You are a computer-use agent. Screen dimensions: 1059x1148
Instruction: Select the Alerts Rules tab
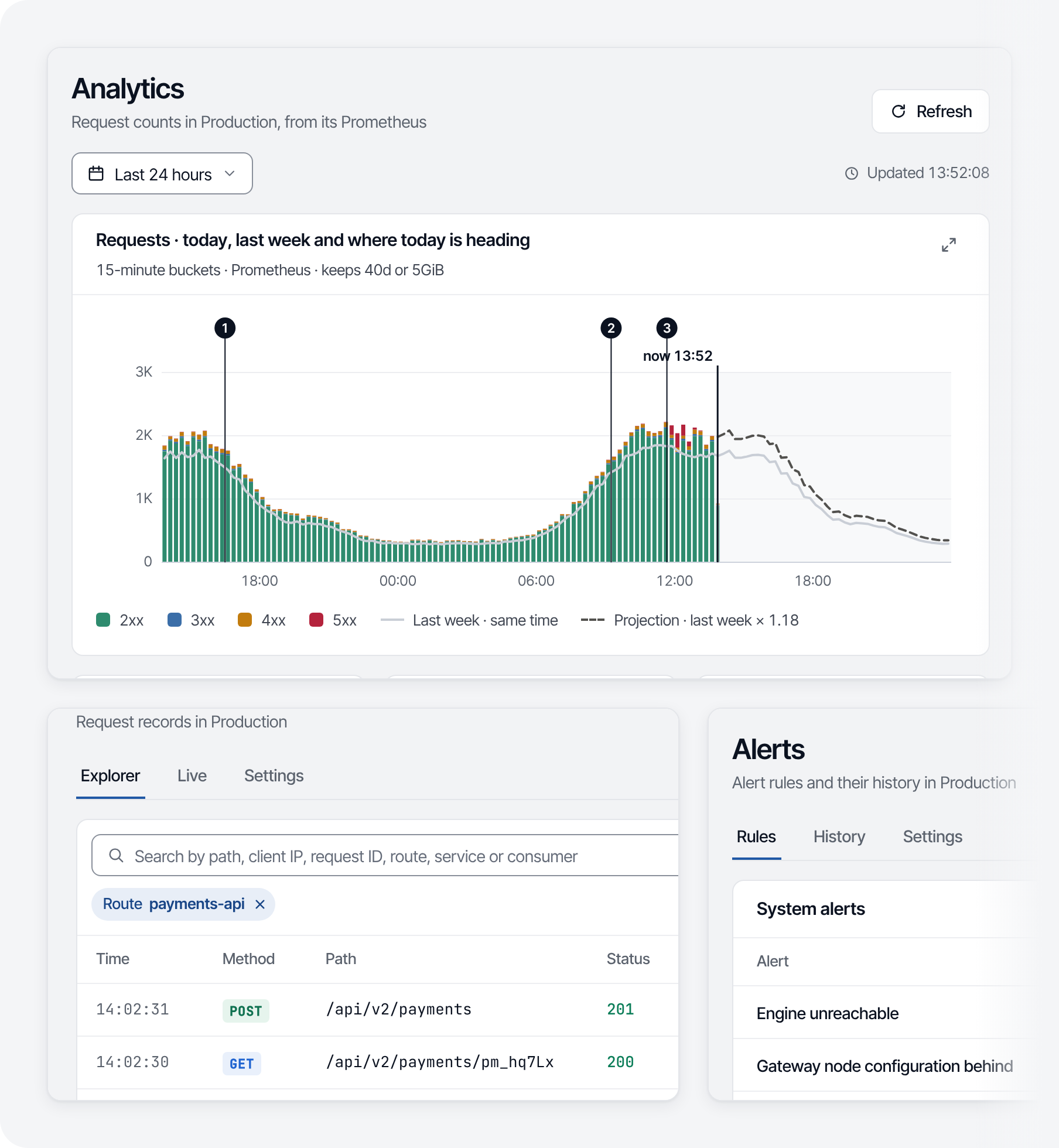tap(756, 836)
